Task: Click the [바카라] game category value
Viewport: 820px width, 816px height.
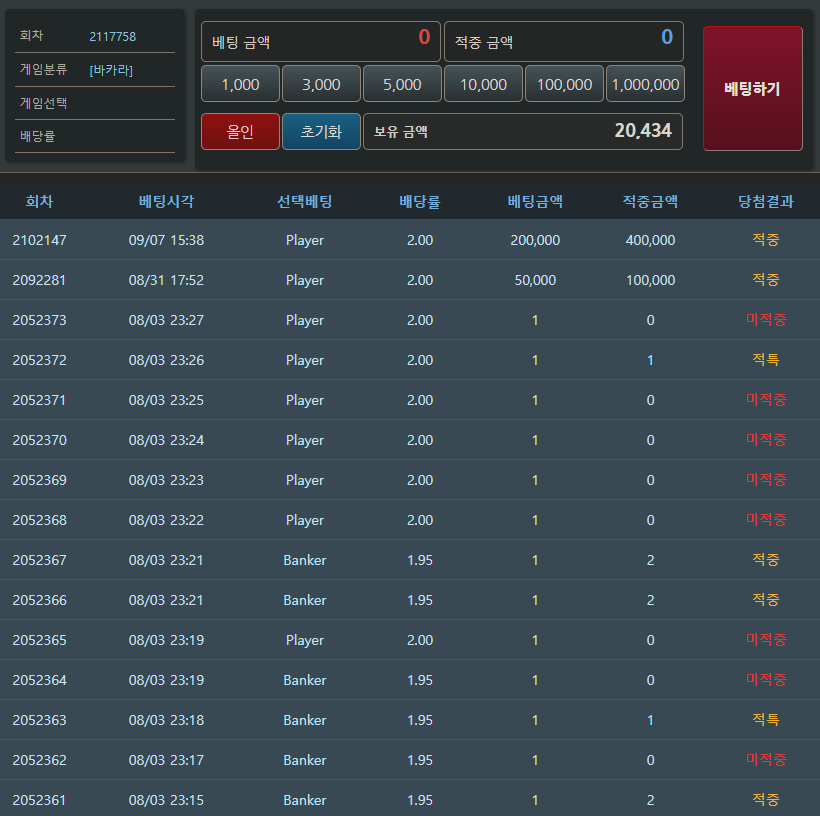Action: 111,70
